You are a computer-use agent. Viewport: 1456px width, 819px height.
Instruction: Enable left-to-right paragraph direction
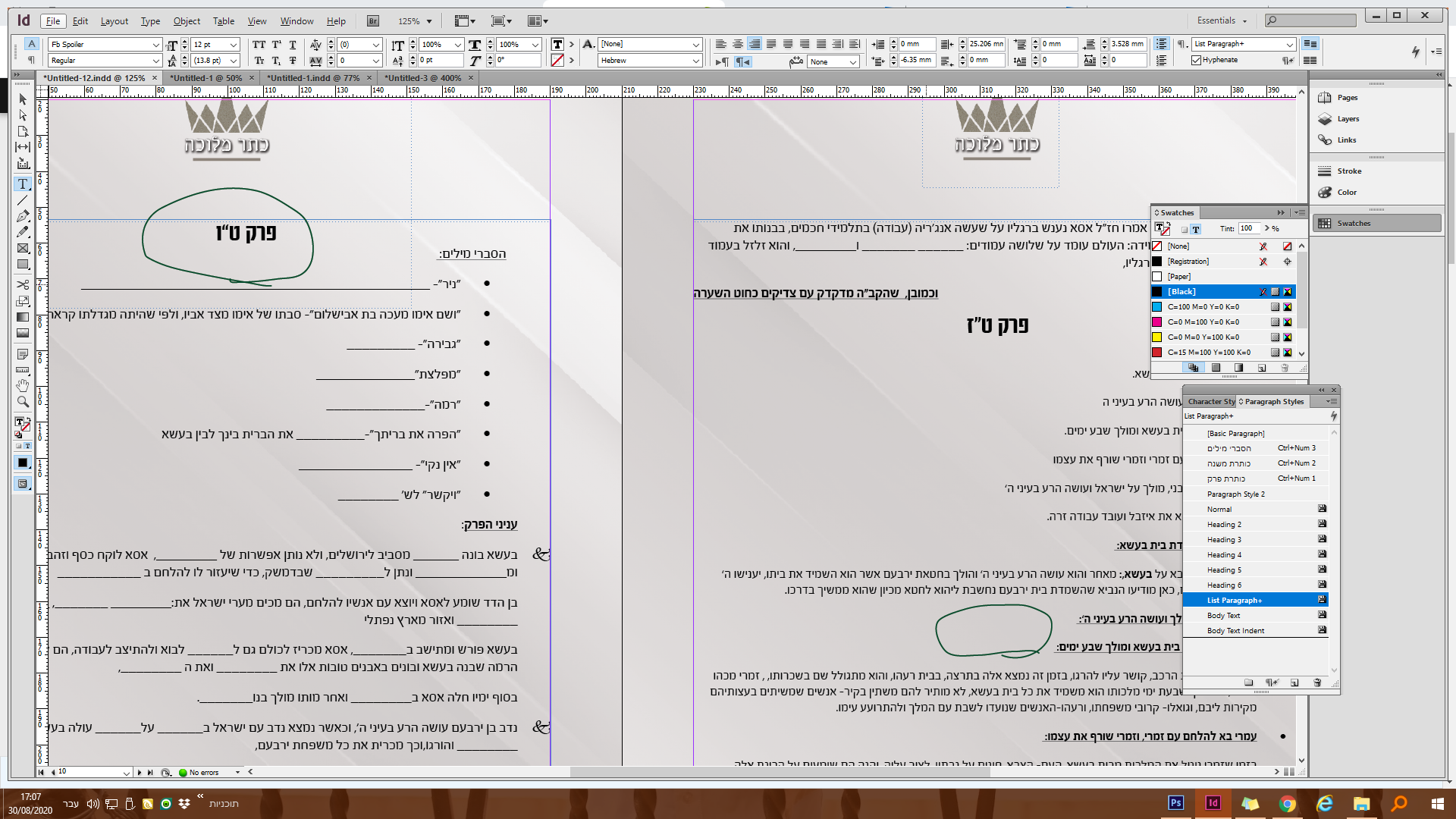coord(721,61)
